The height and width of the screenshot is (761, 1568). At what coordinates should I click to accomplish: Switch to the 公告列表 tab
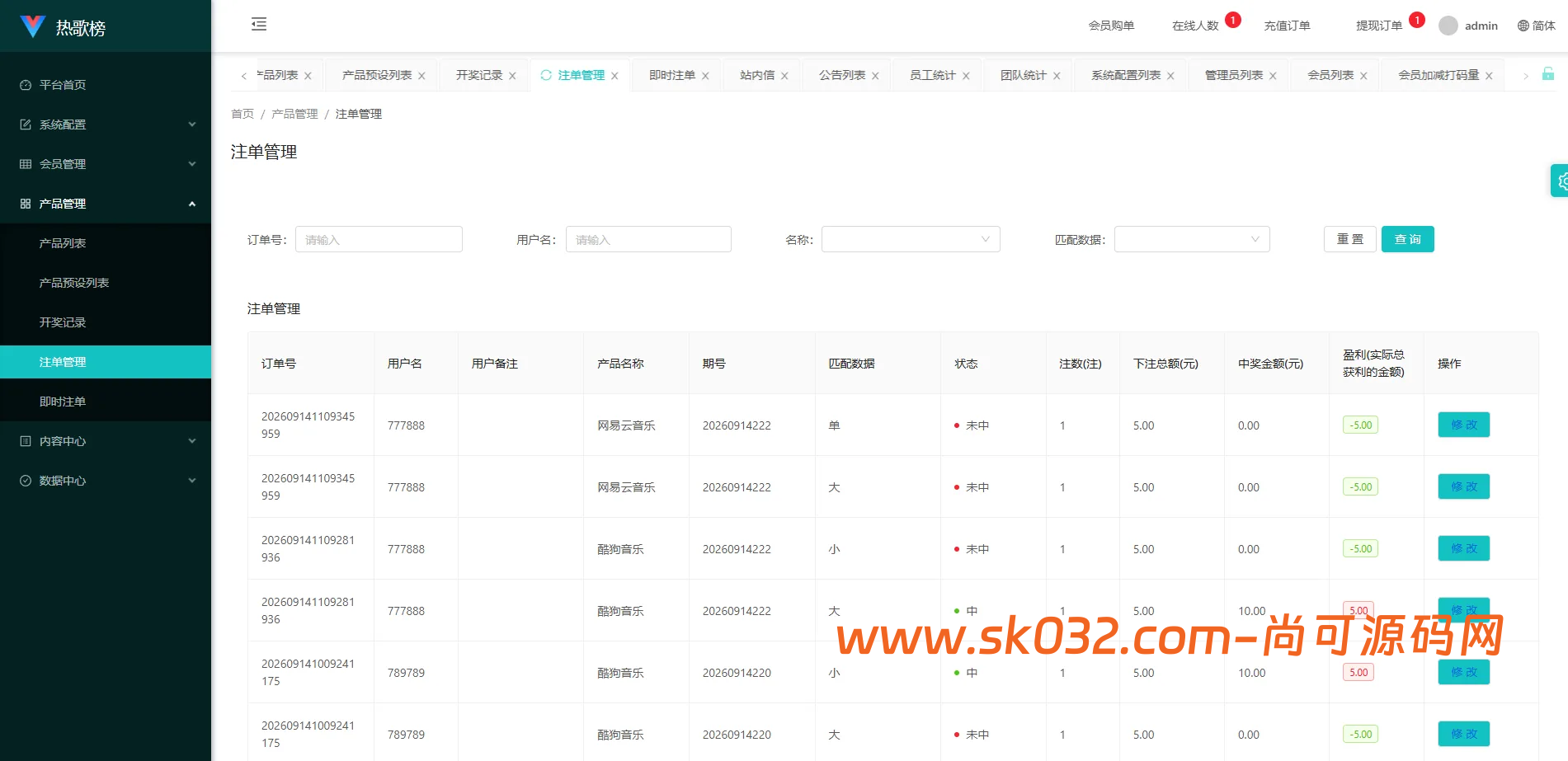842,75
